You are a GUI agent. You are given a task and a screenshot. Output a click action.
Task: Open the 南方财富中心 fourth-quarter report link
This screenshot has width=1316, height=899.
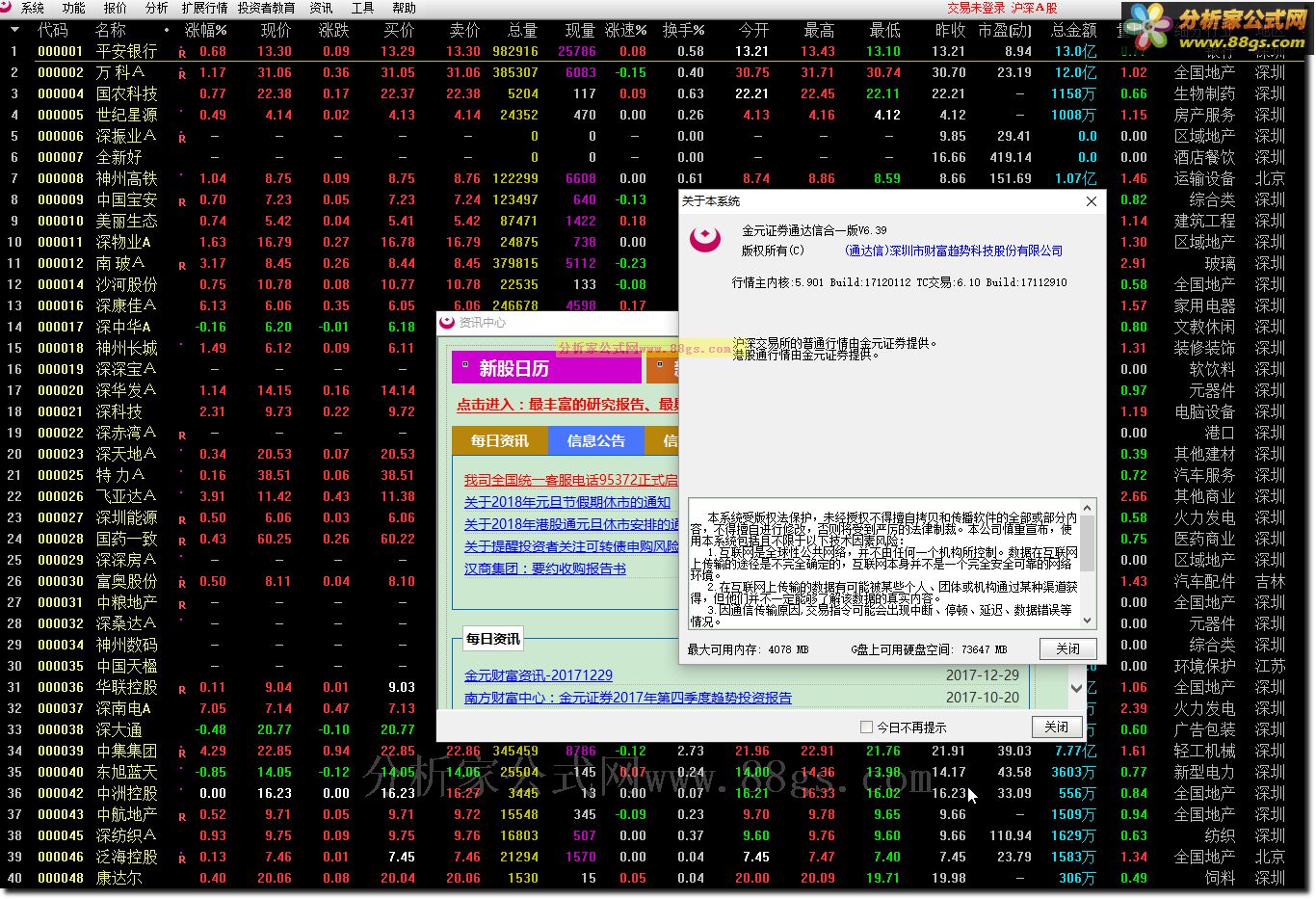pyautogui.click(x=628, y=698)
